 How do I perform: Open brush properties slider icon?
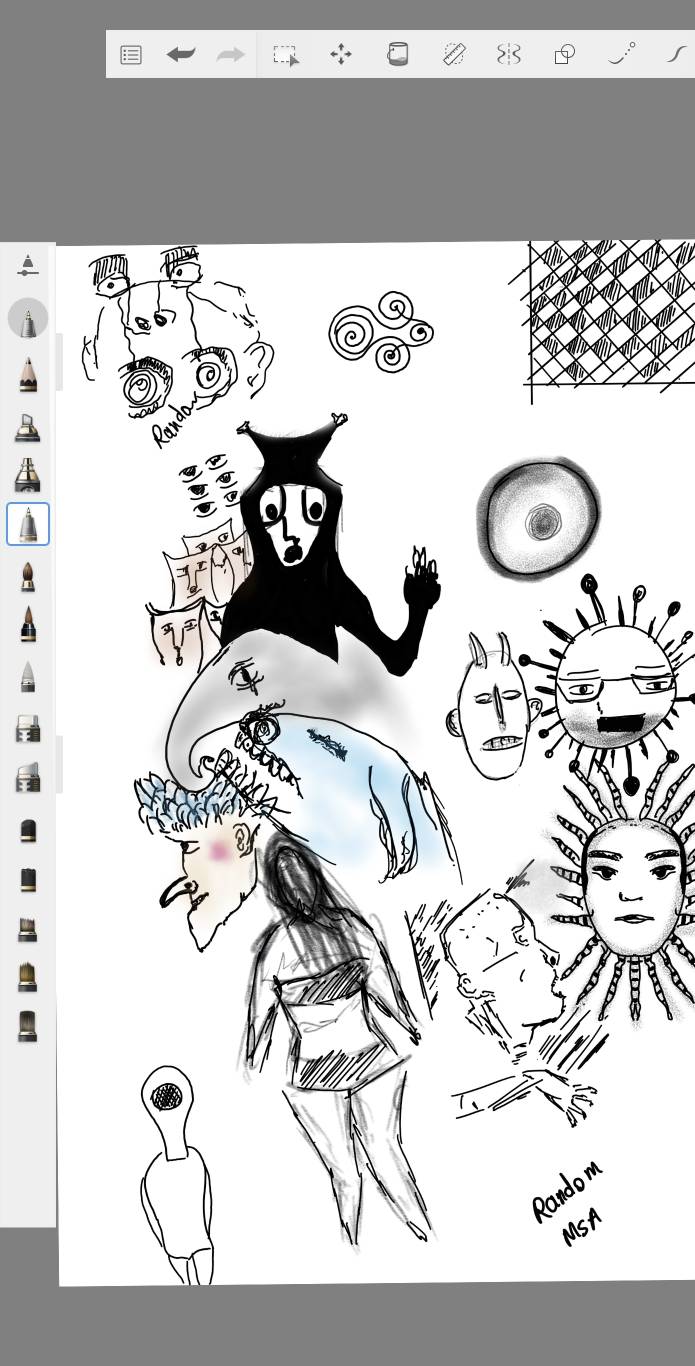[x=28, y=265]
